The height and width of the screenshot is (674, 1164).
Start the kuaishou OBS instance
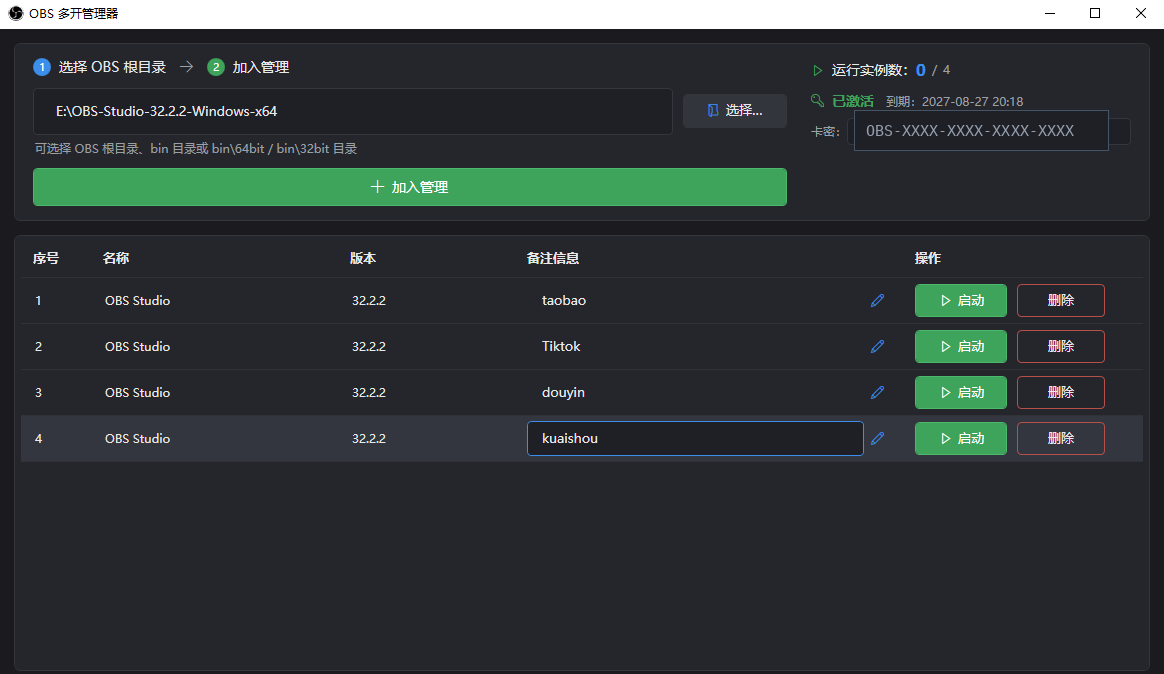[961, 439]
